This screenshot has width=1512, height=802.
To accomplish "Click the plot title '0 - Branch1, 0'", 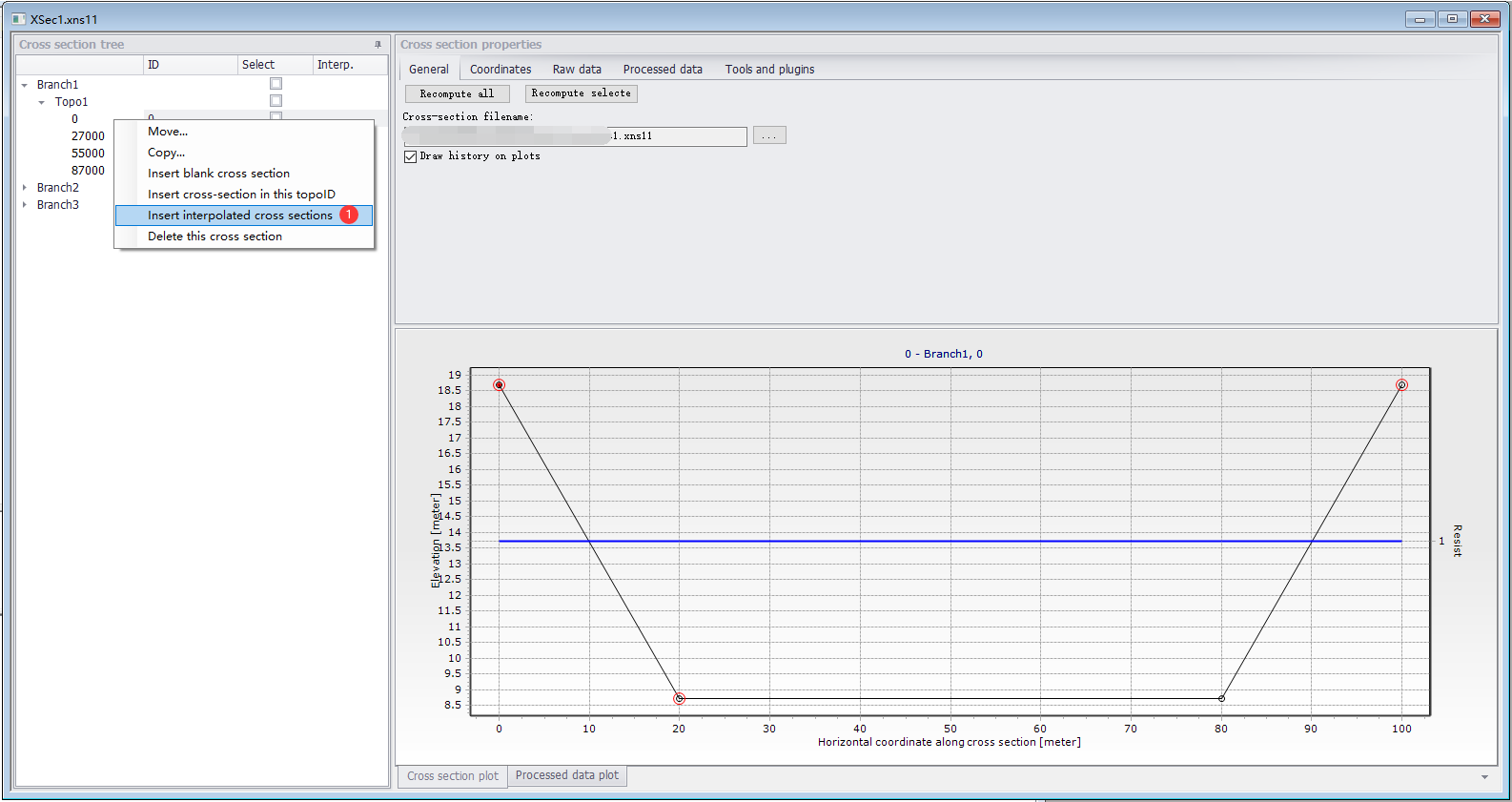I will 944,354.
